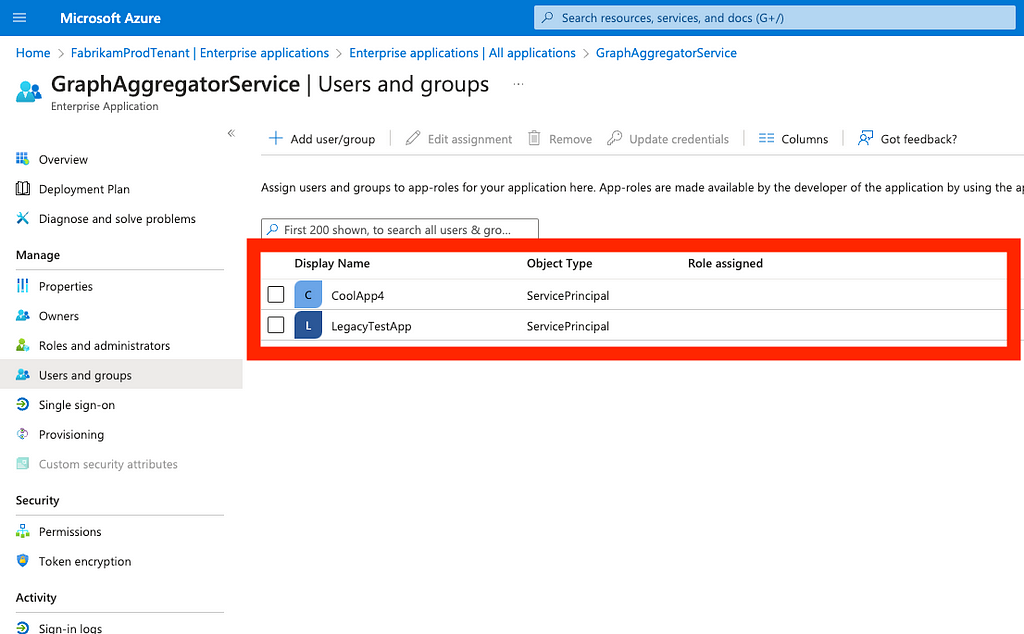
Task: Open Permissions under Security
Action: 70,531
